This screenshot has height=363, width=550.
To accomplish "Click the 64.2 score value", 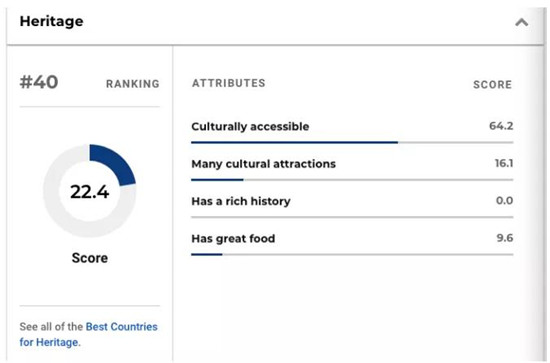I will pos(501,126).
